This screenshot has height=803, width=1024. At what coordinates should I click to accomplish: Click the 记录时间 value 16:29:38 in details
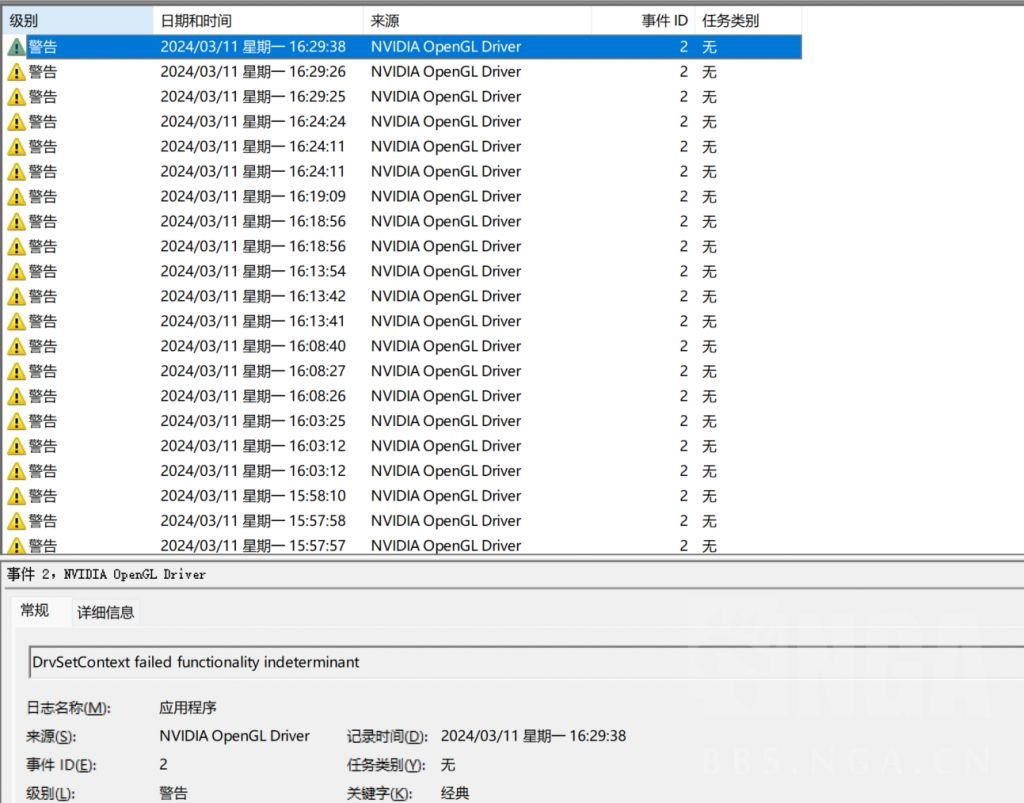coord(534,736)
